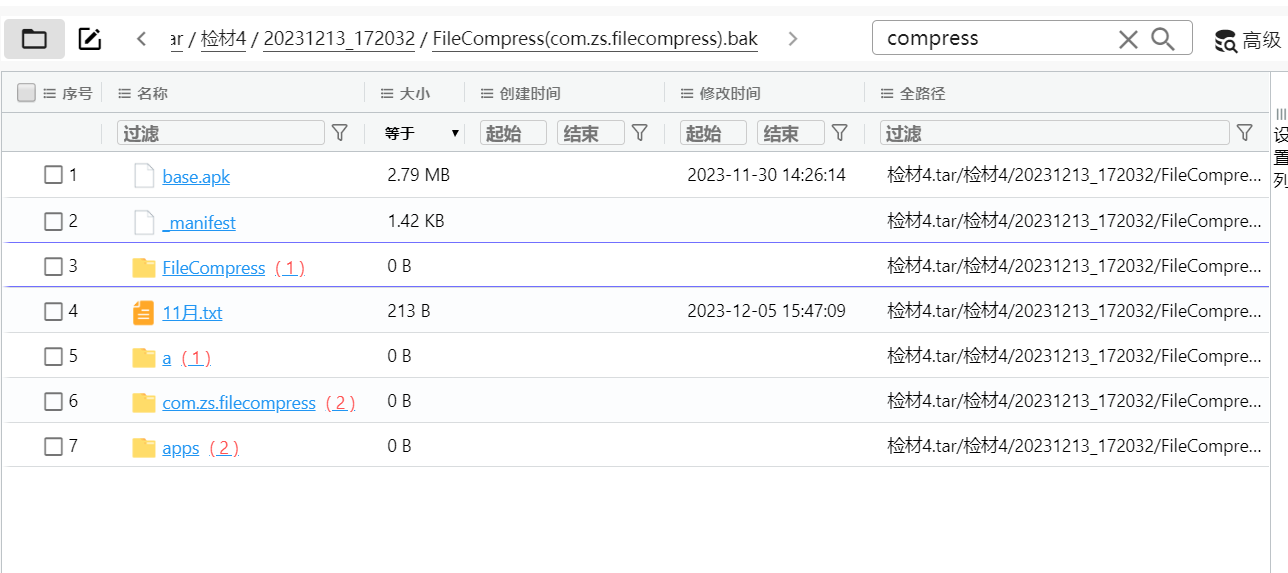Click the base.apk file icon
The image size is (1288, 573).
point(144,176)
